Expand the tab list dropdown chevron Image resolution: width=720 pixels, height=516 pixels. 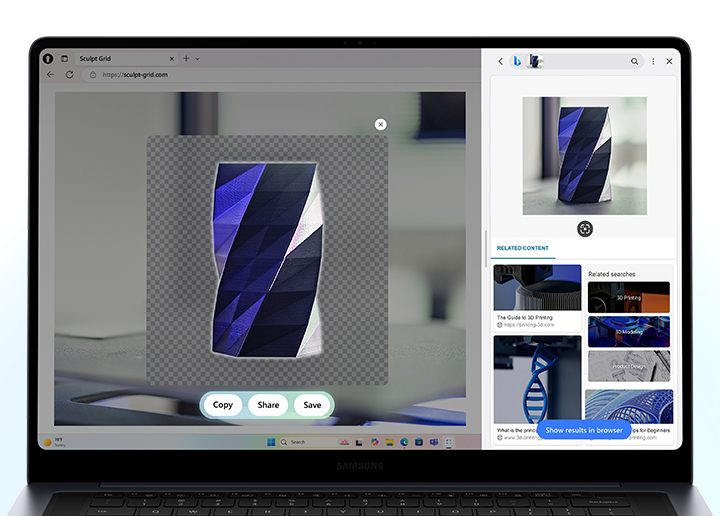pyautogui.click(x=197, y=59)
